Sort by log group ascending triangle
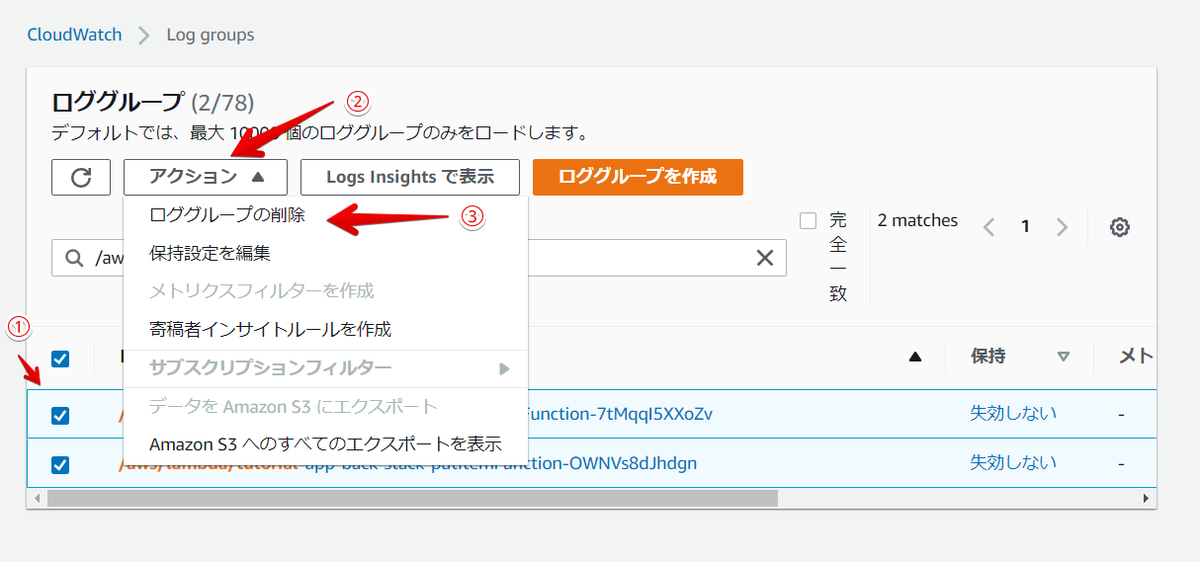 click(x=915, y=357)
